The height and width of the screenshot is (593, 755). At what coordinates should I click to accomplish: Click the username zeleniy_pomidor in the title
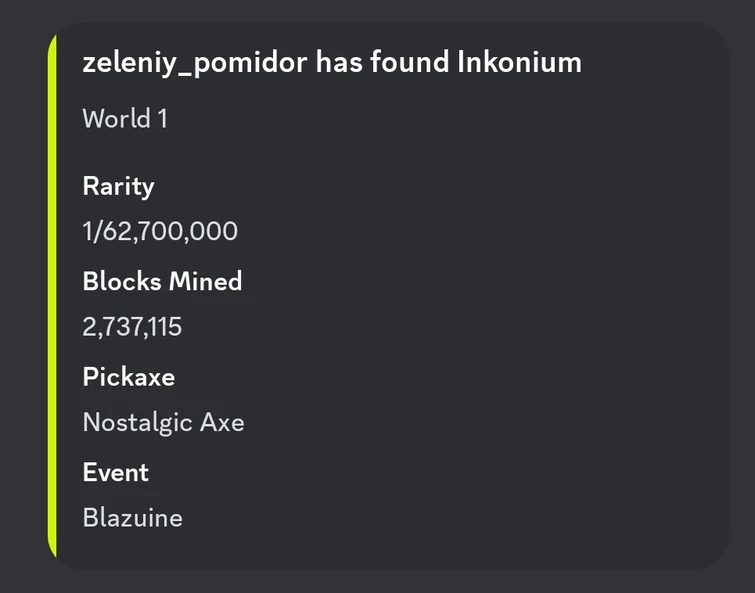tap(195, 63)
